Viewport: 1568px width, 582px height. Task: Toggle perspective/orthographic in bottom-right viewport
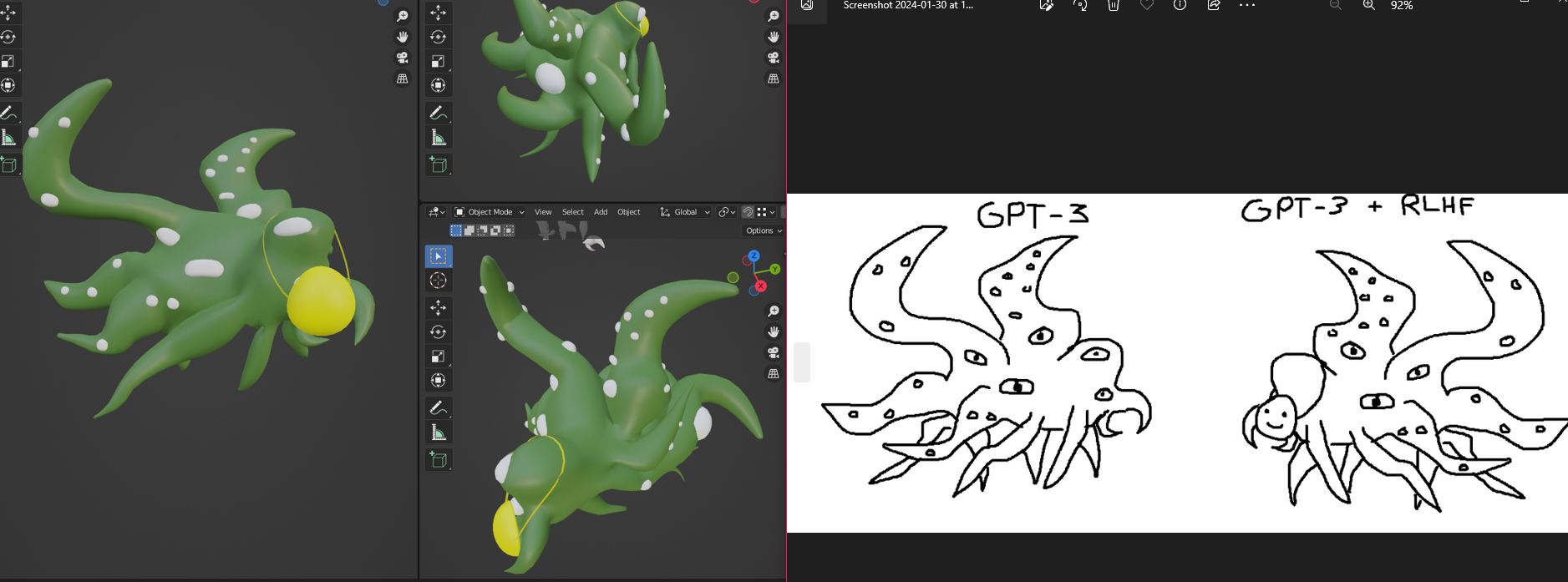(774, 373)
